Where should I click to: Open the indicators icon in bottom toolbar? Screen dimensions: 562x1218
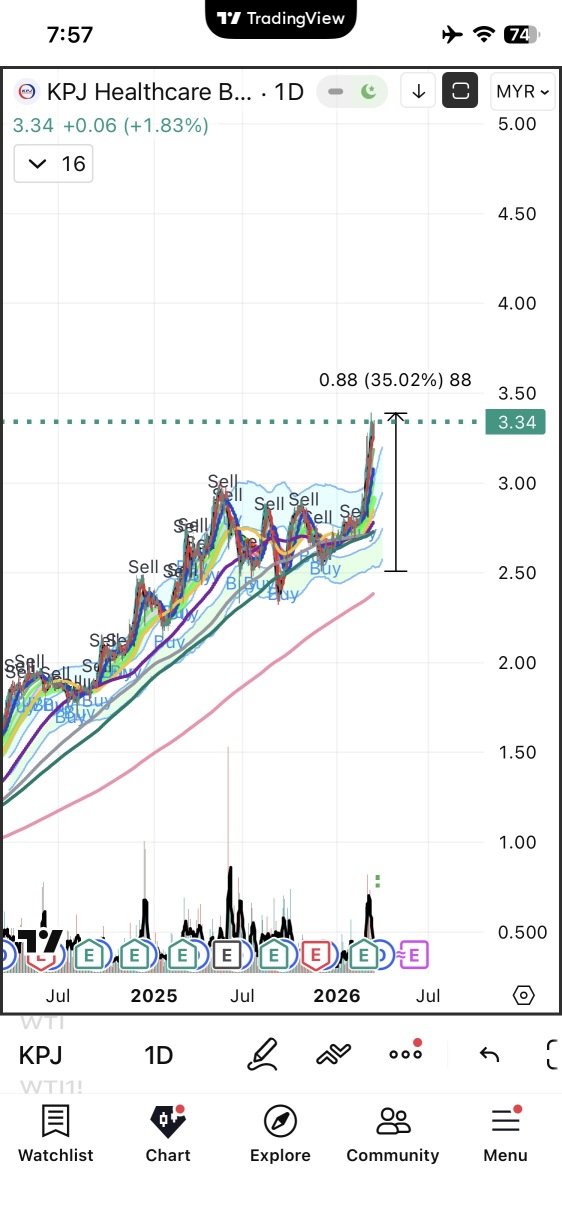(x=334, y=1053)
